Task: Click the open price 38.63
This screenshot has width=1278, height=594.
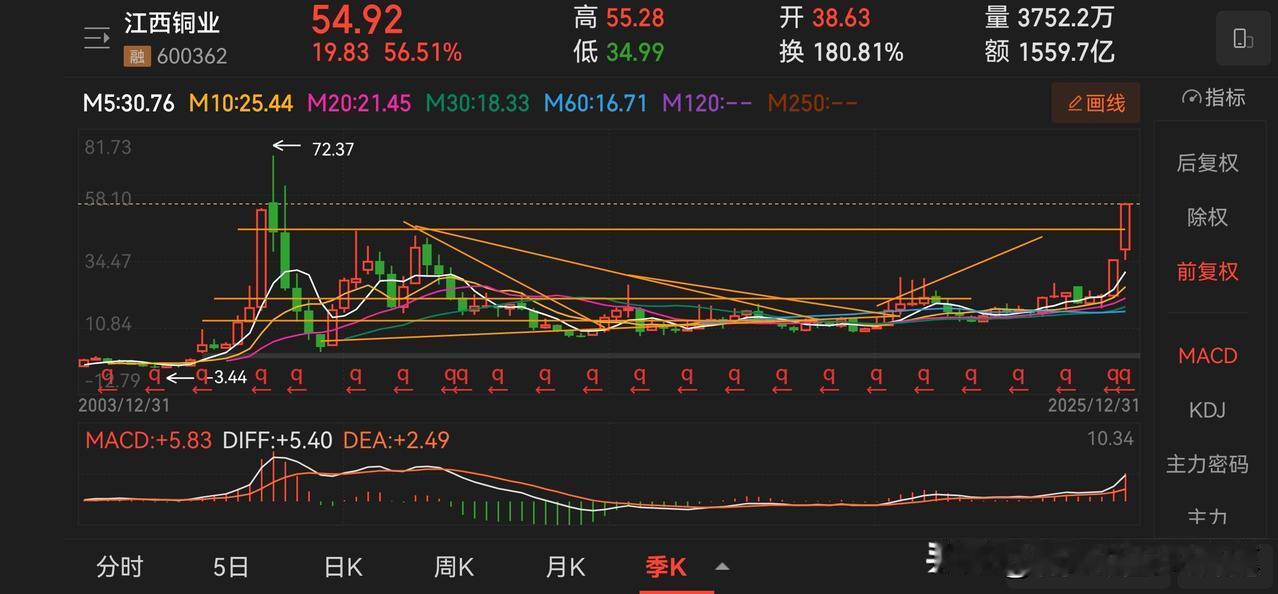Action: point(841,18)
